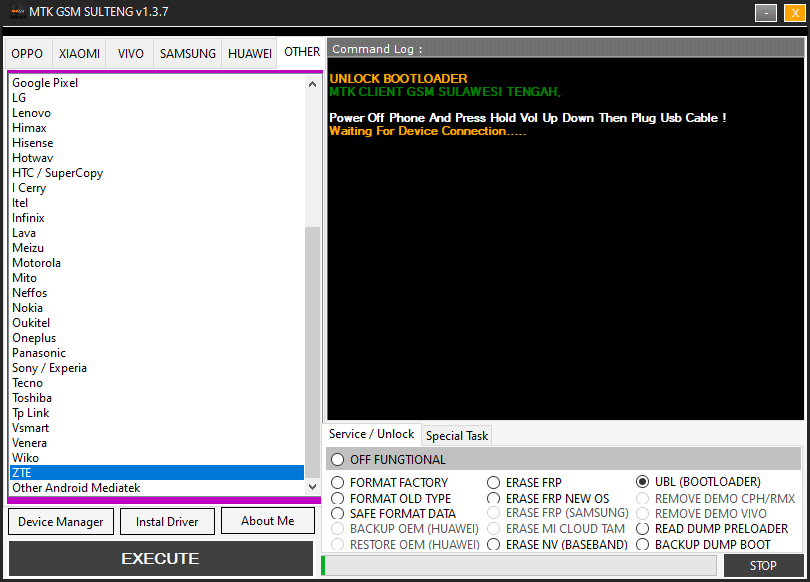Enable the FORMAT FACTORY radio button
Viewport: 810px width, 582px height.
[338, 483]
